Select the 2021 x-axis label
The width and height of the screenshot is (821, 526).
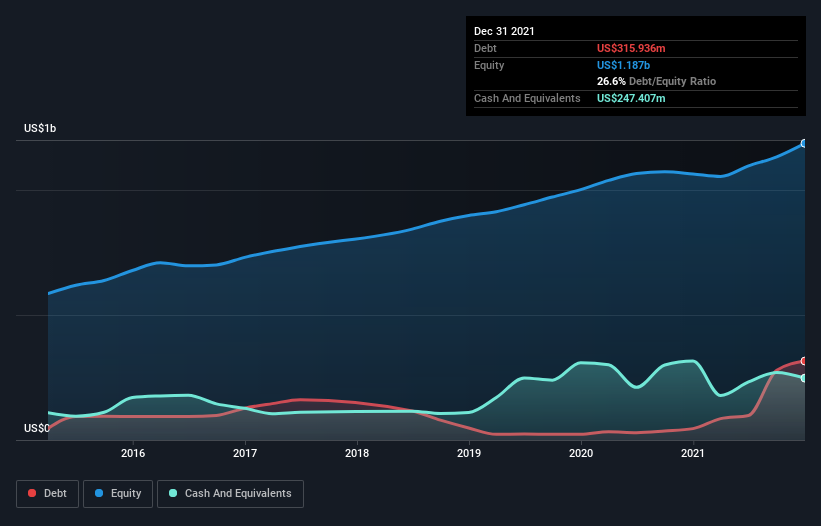[x=693, y=453]
